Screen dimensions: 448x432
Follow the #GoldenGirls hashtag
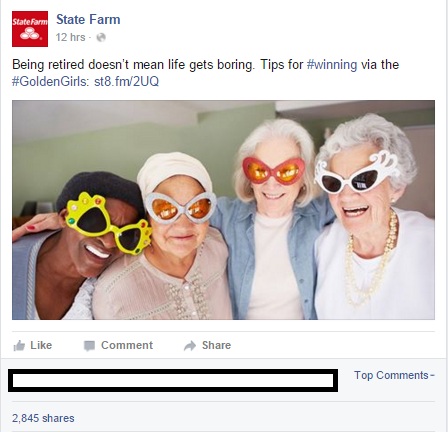pyautogui.click(x=50, y=81)
